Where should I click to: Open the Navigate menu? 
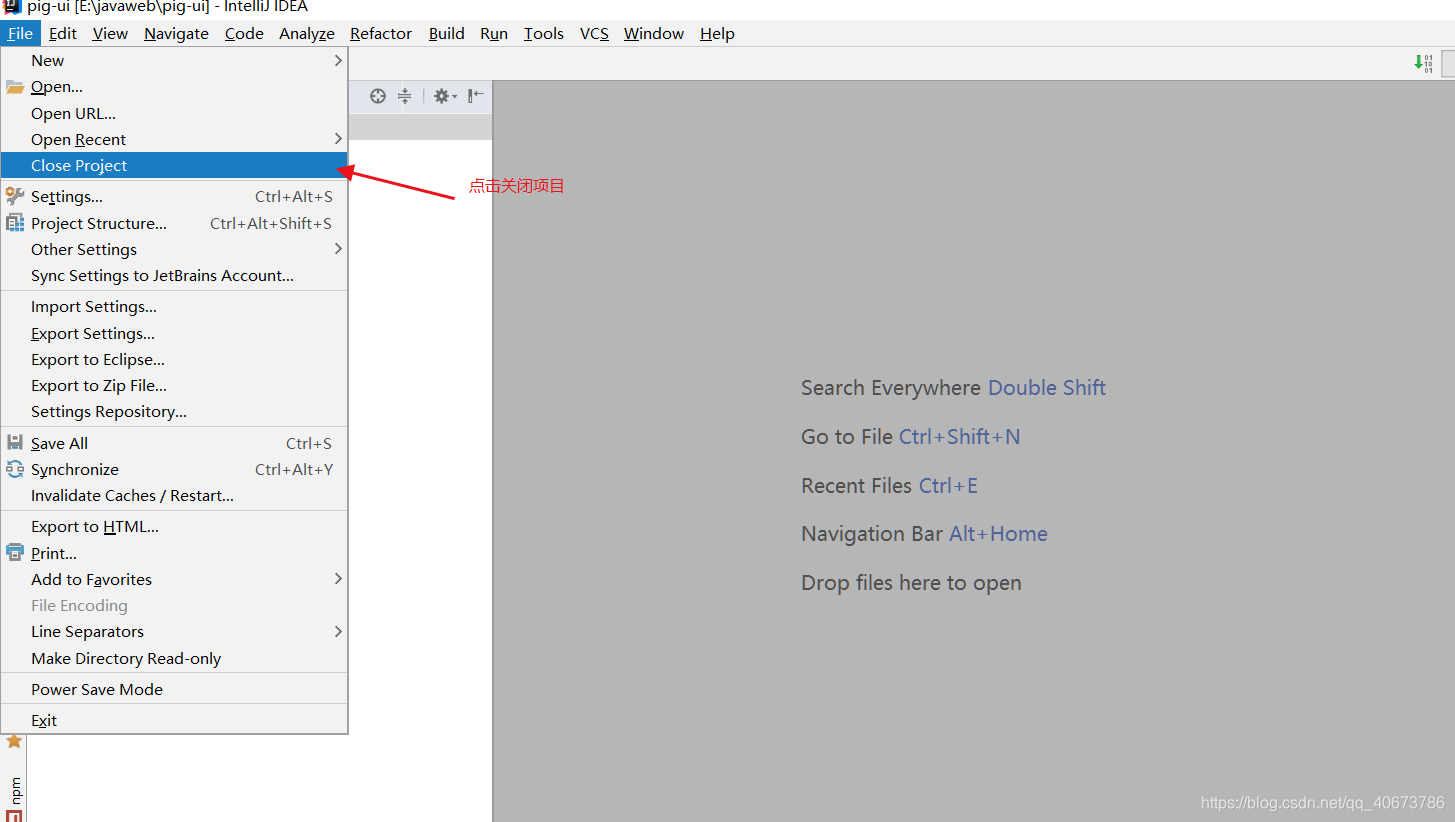176,33
